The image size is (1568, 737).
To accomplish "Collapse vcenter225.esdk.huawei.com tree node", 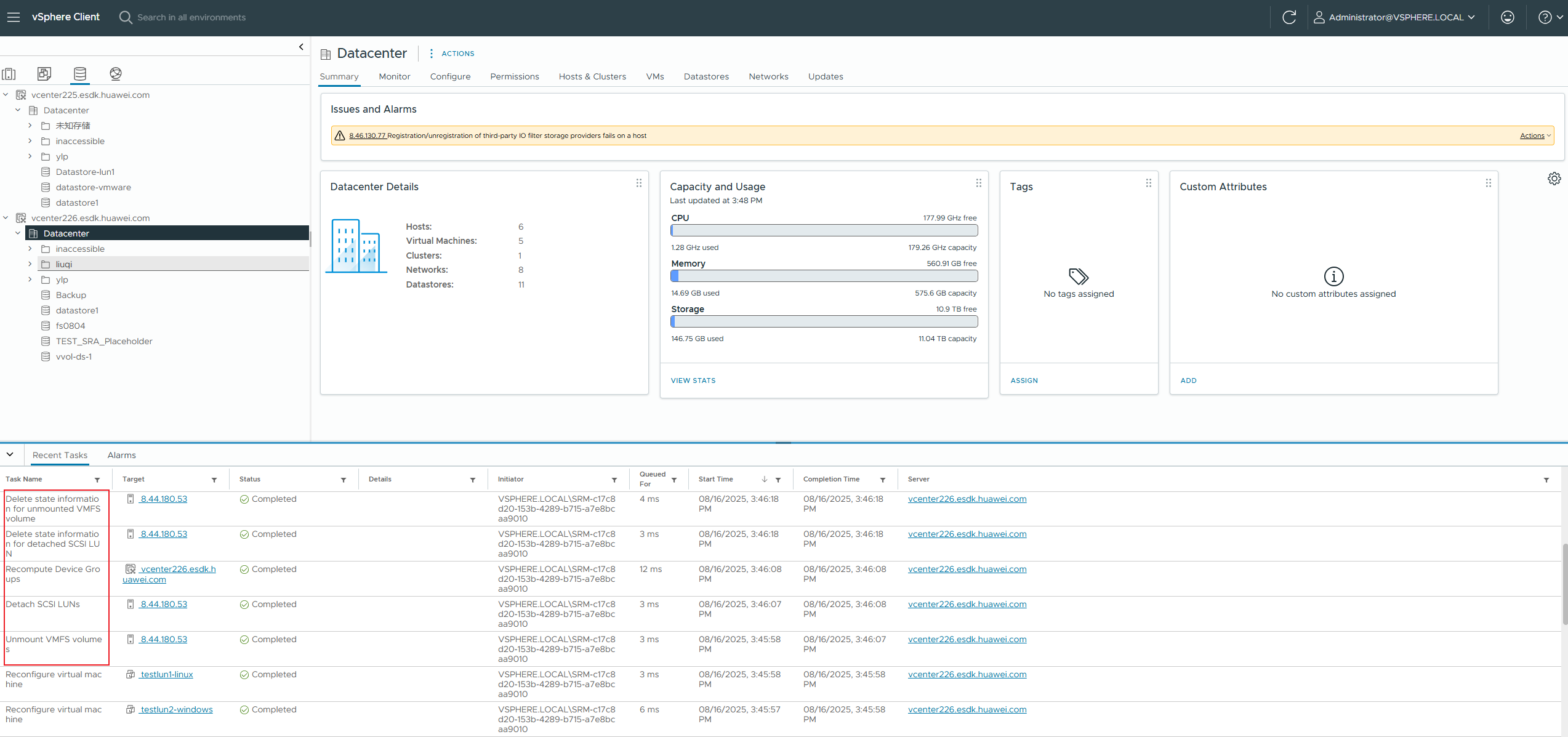I will click(x=6, y=95).
